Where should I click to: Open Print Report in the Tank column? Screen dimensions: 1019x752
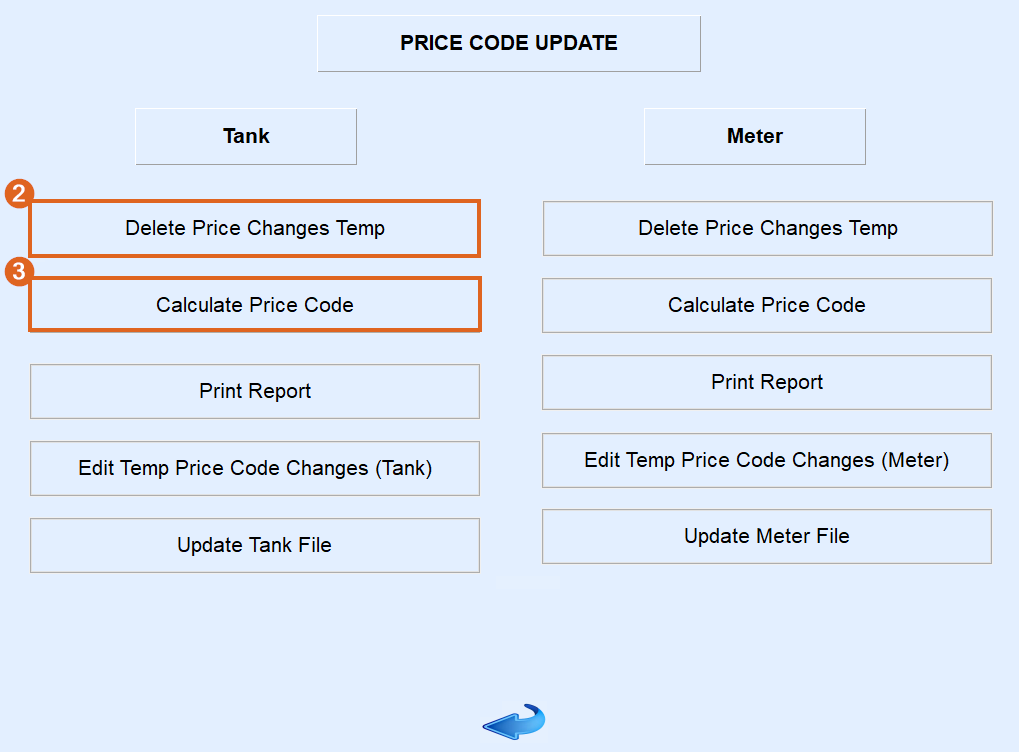click(x=255, y=391)
